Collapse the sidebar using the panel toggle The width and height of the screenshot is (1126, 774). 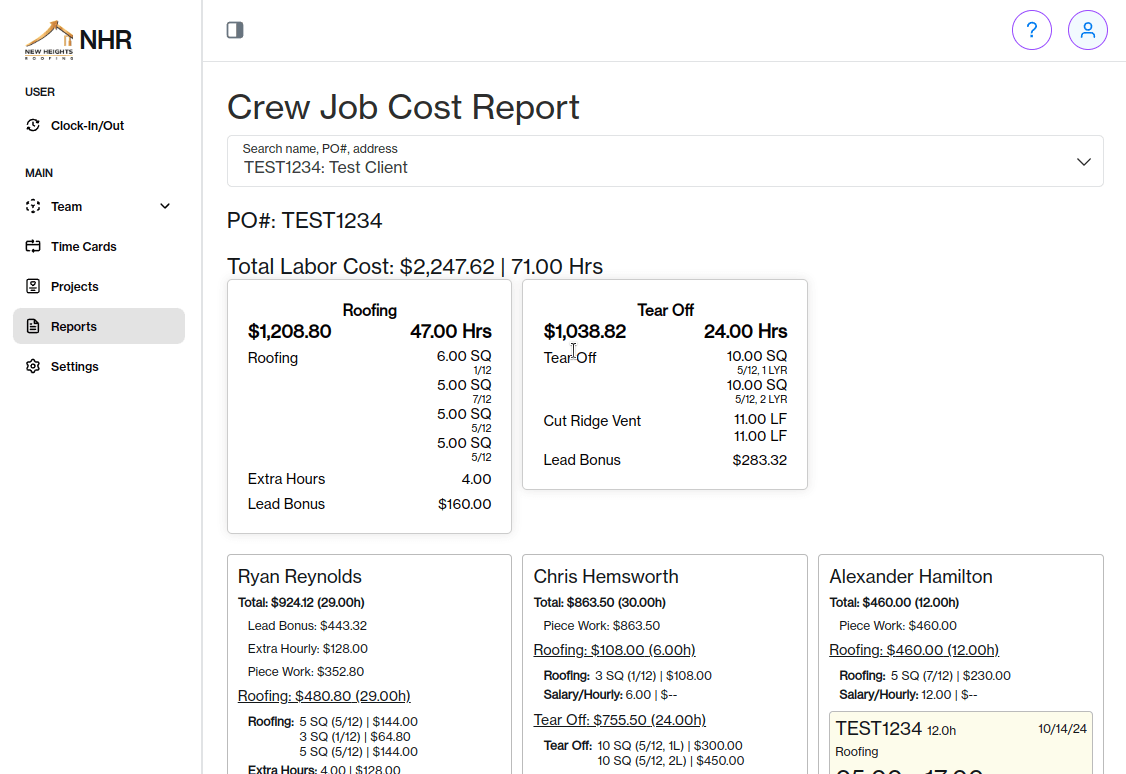tap(235, 30)
